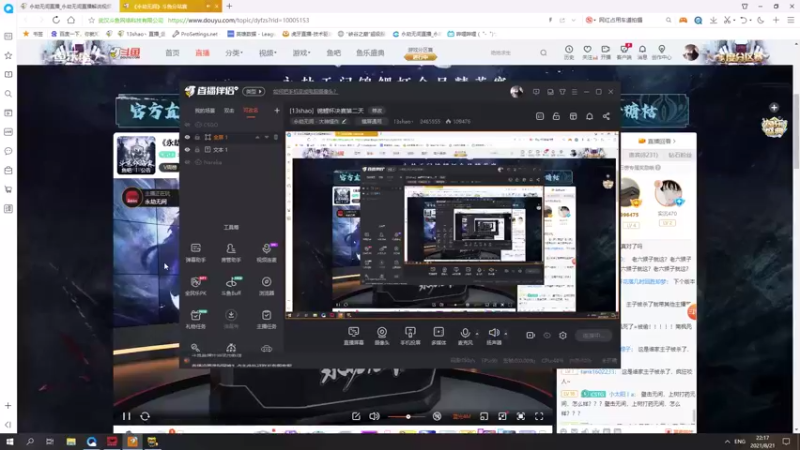Pause the Douyu video player
Screen dimensions: 800x450
[x=127, y=416]
